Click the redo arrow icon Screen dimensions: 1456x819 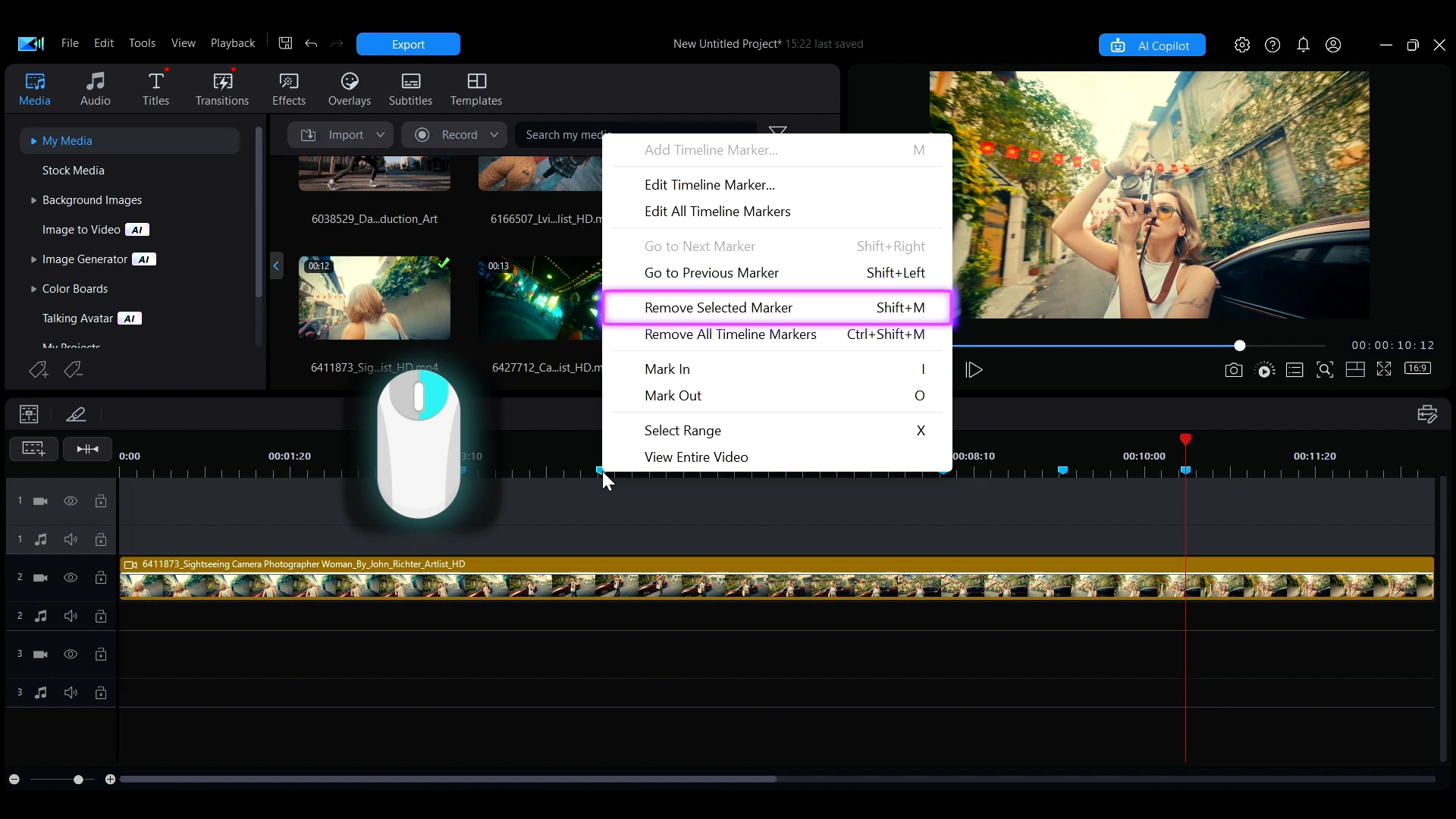[337, 43]
